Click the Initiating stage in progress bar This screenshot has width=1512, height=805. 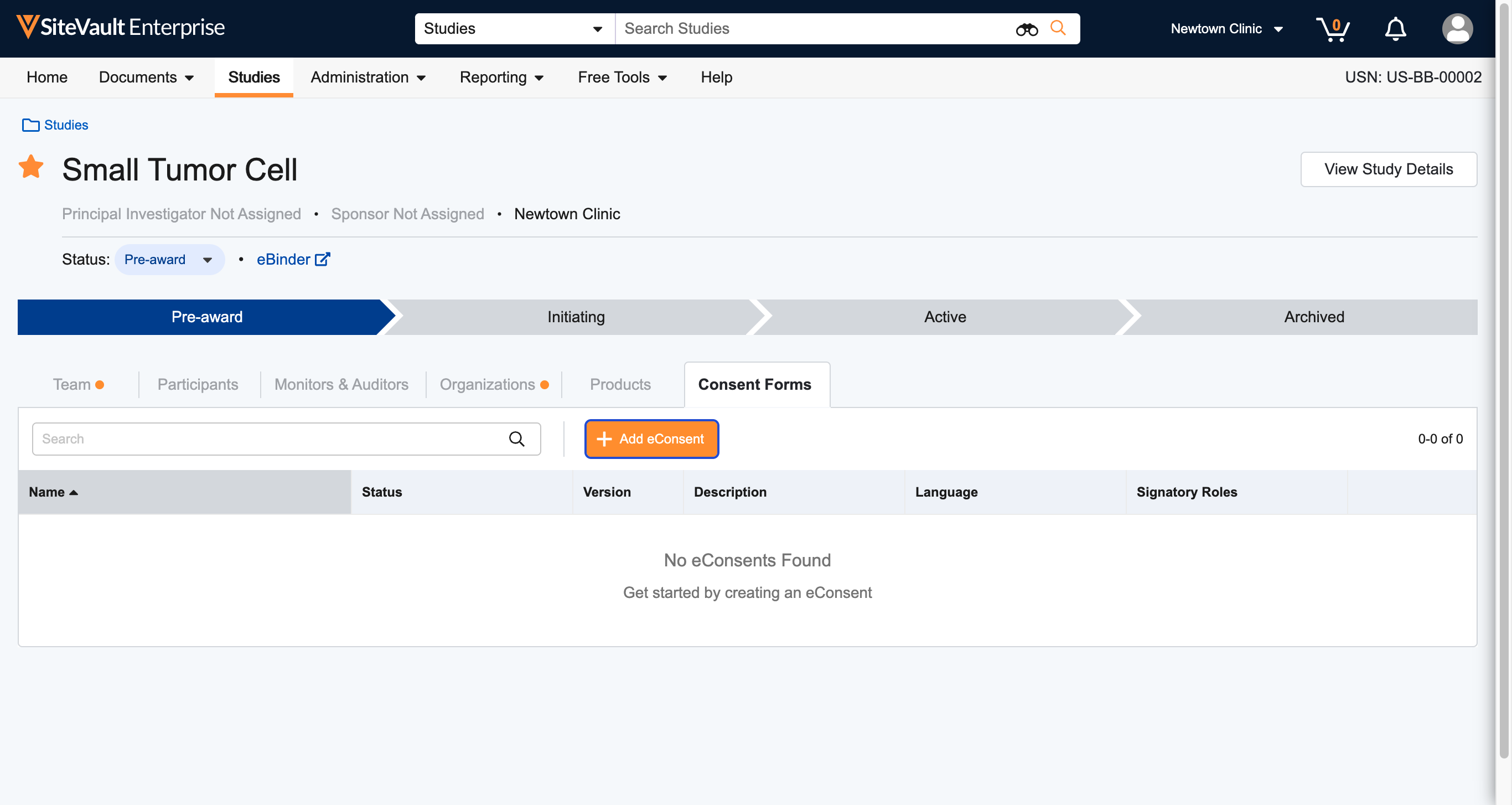576,317
